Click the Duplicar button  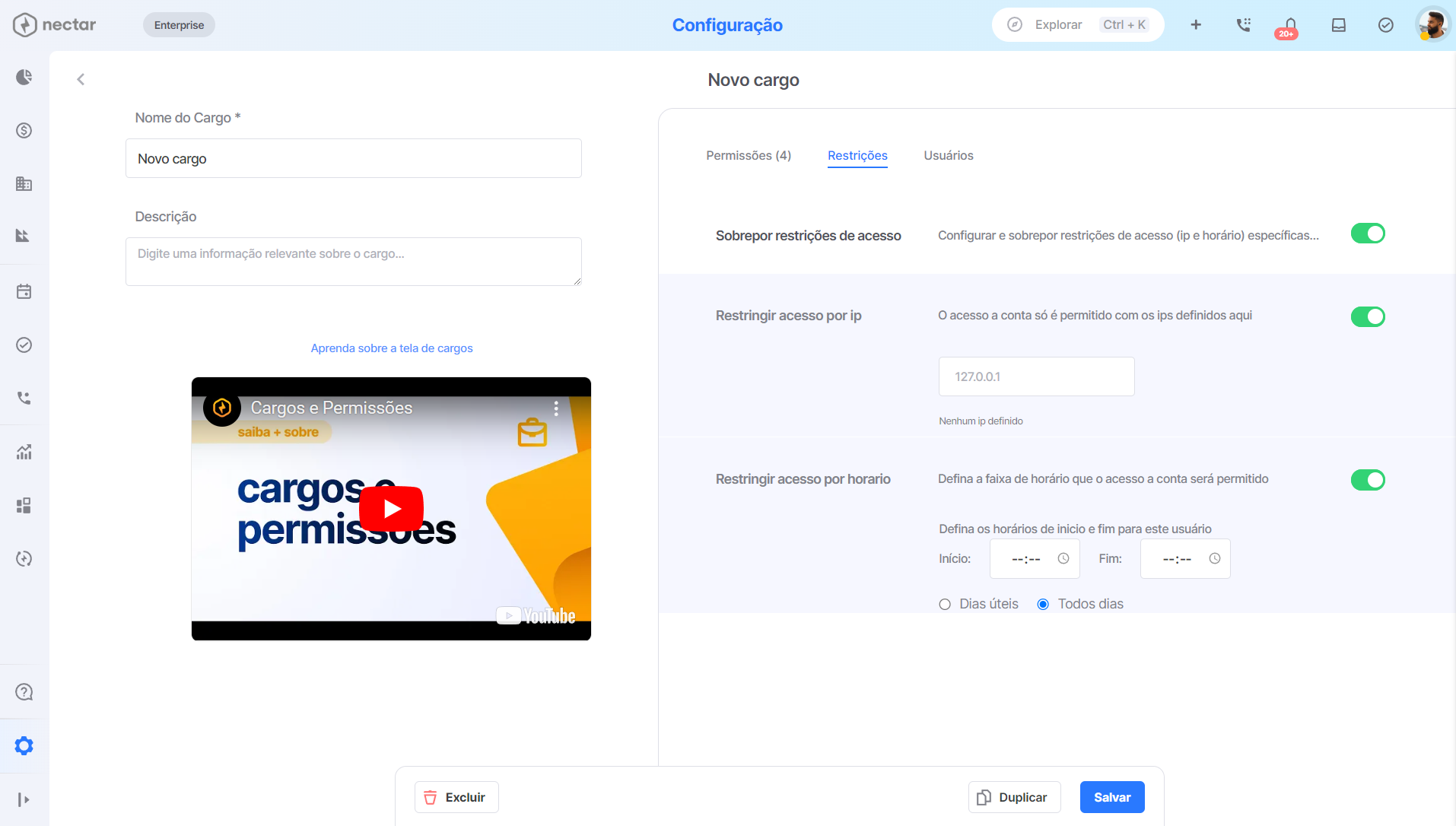pyautogui.click(x=1014, y=797)
